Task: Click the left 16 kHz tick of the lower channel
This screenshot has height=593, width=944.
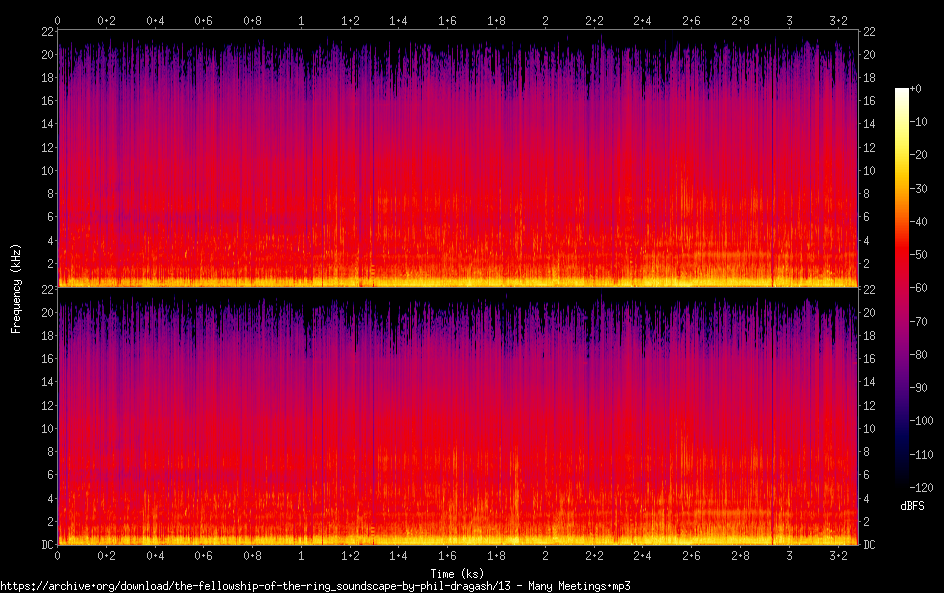Action: 47,358
